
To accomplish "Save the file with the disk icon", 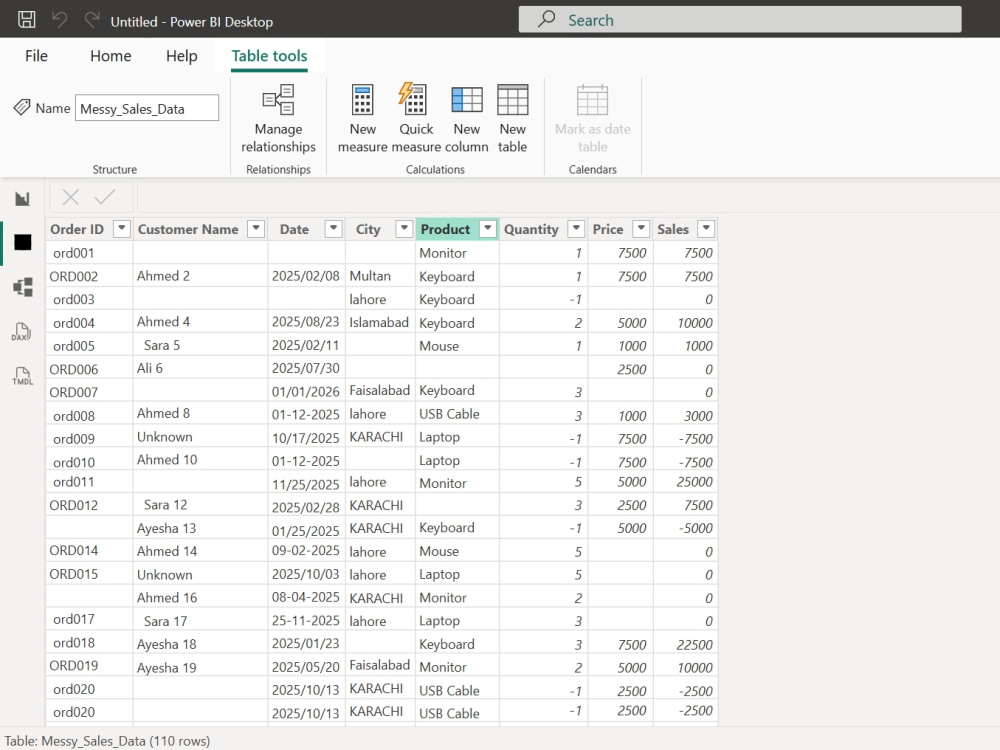I will click(x=27, y=19).
